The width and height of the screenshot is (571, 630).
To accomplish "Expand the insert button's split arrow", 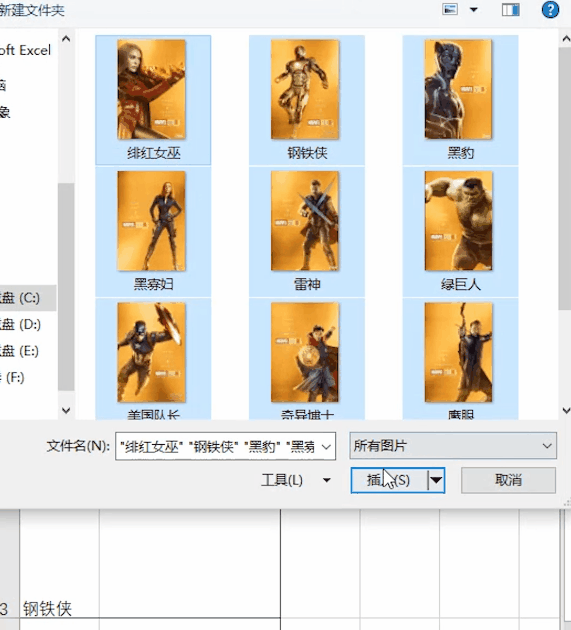I will 436,480.
